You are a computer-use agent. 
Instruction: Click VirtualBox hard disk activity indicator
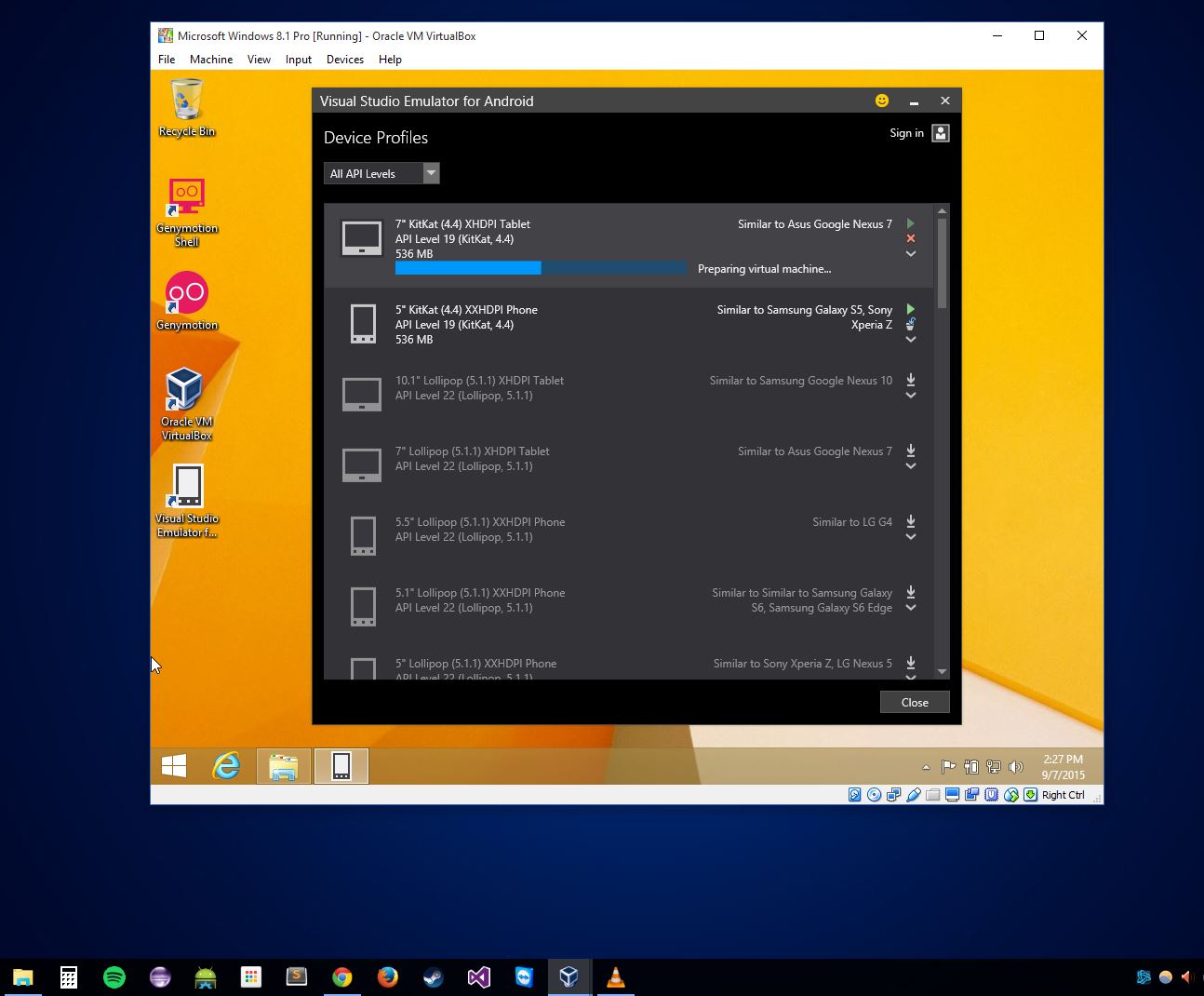point(854,795)
